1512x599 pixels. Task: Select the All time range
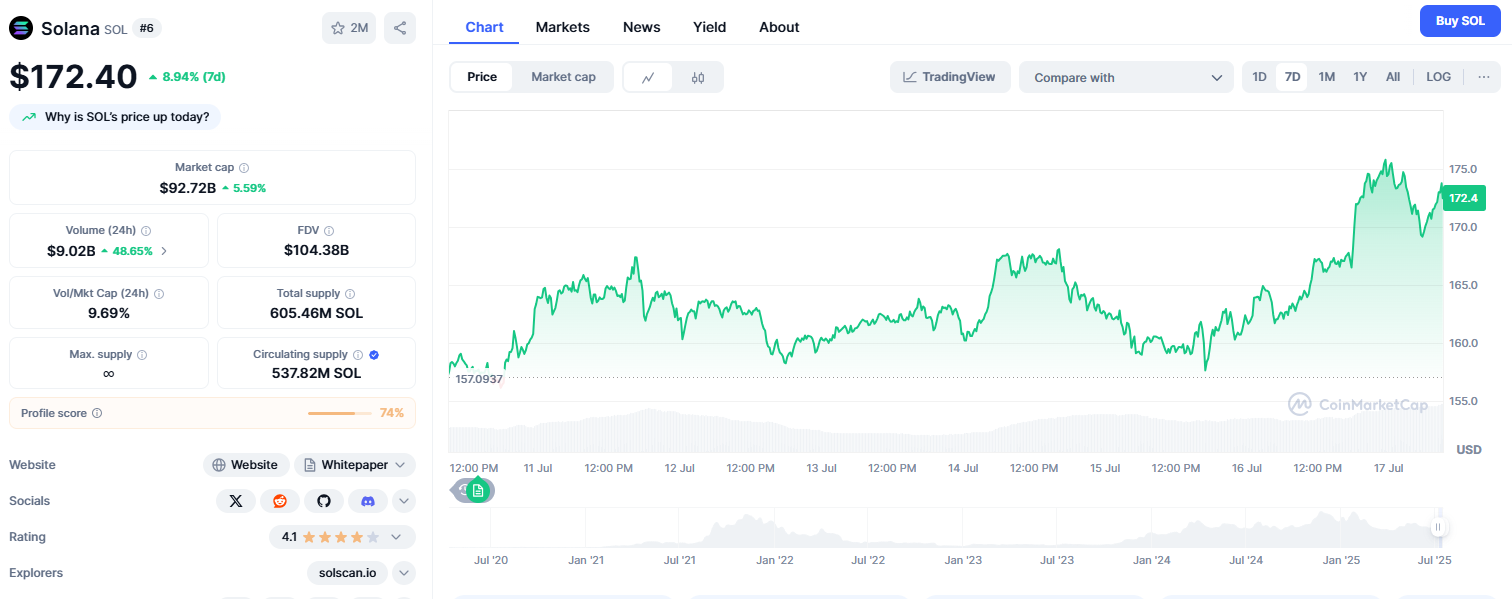[x=1393, y=77]
